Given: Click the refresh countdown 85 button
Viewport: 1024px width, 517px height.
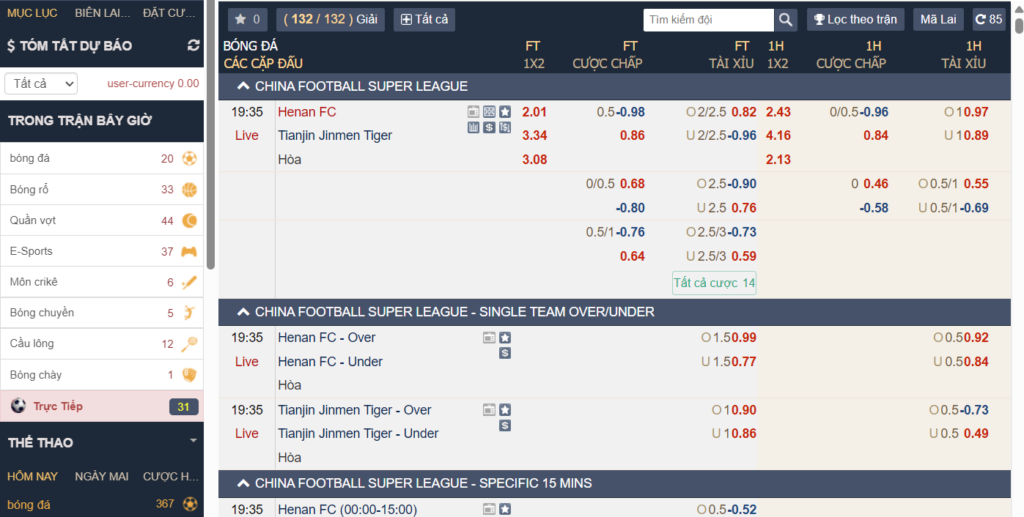Looking at the screenshot, I should [x=989, y=20].
